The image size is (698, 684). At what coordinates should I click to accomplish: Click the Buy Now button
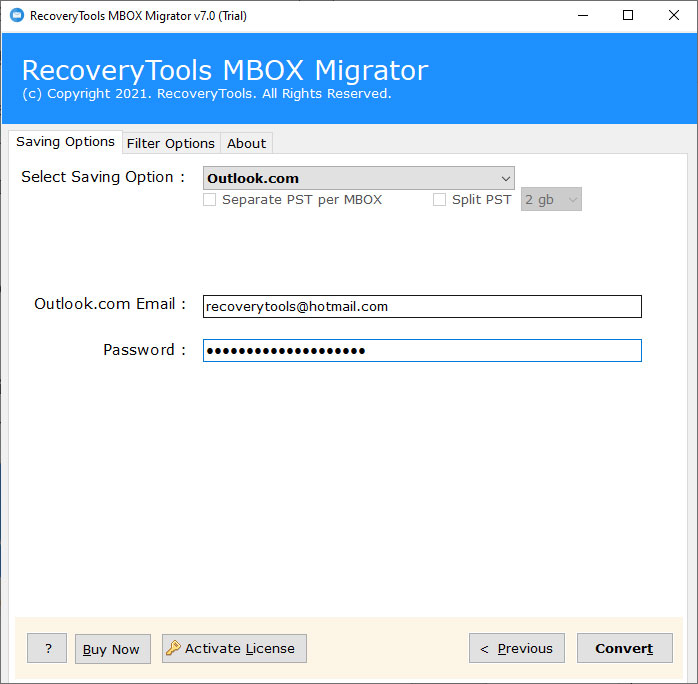pos(113,649)
